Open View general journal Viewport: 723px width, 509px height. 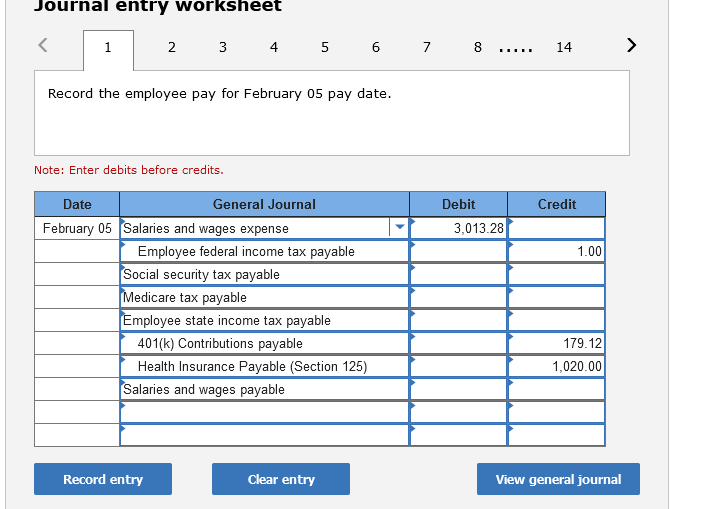click(x=558, y=479)
